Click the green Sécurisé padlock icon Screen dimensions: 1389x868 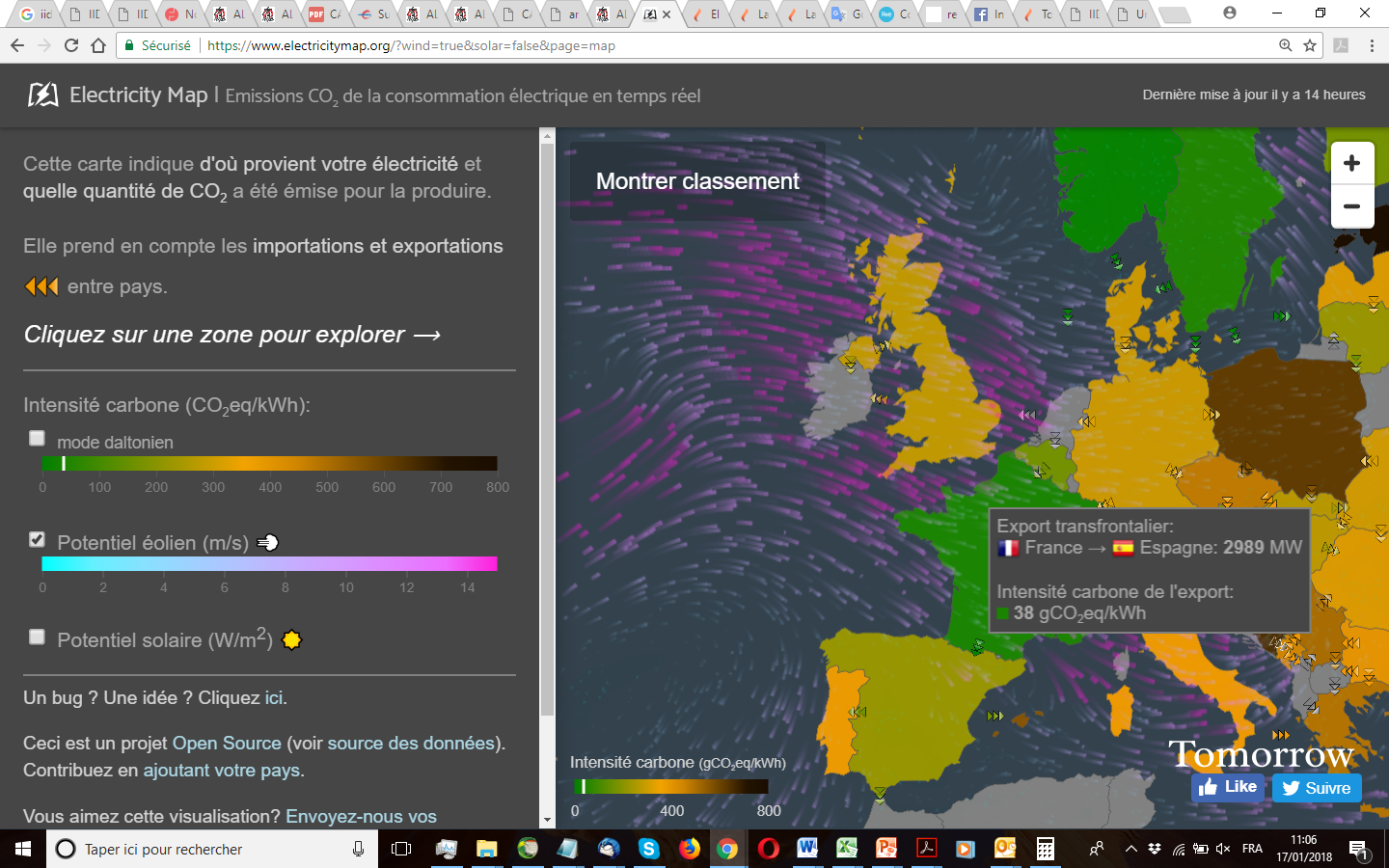point(129,45)
